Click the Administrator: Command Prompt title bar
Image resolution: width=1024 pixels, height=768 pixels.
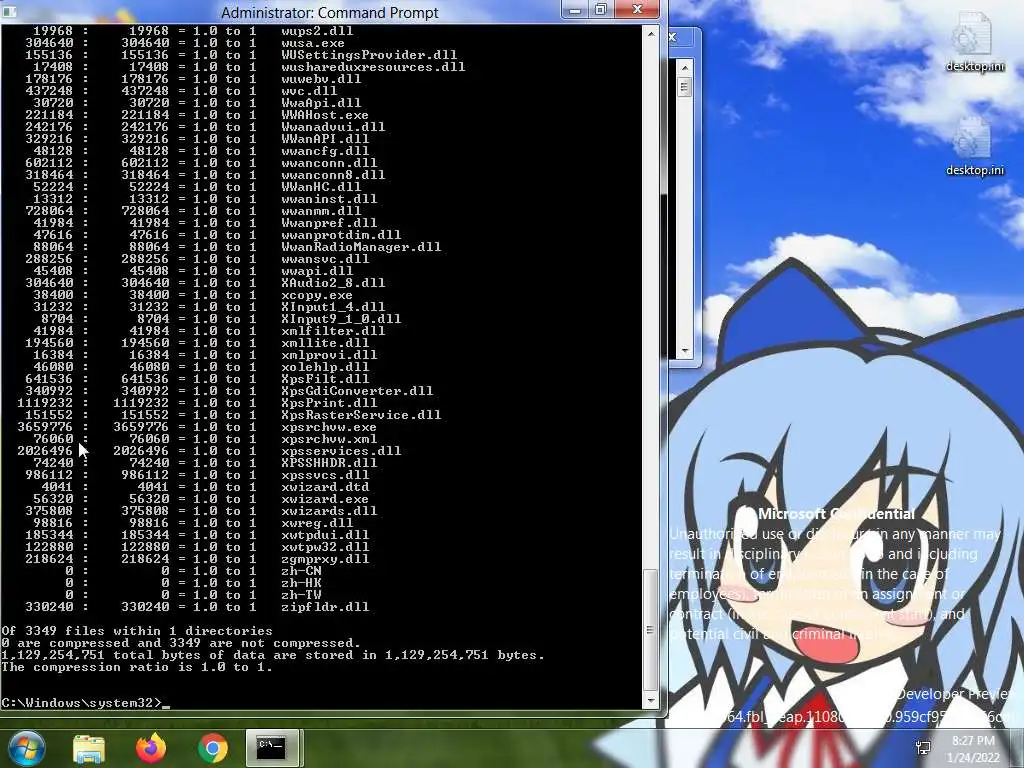coord(330,12)
